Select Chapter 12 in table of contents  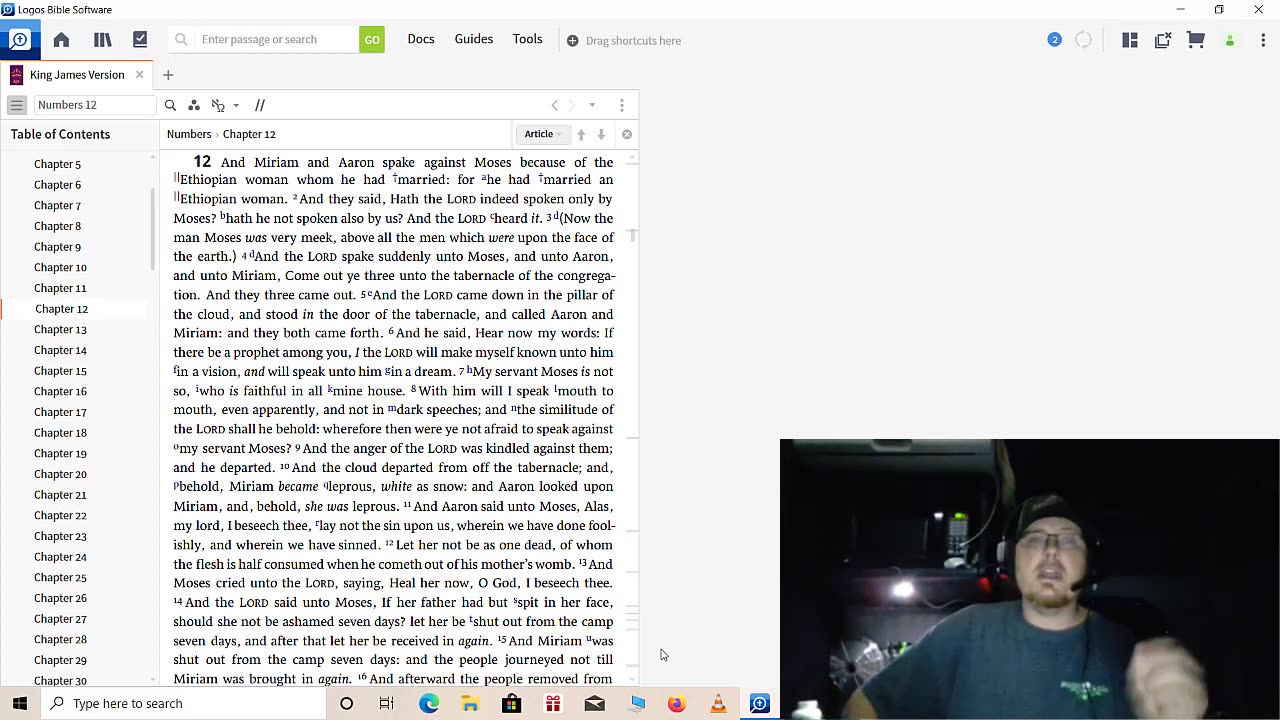[x=61, y=309]
